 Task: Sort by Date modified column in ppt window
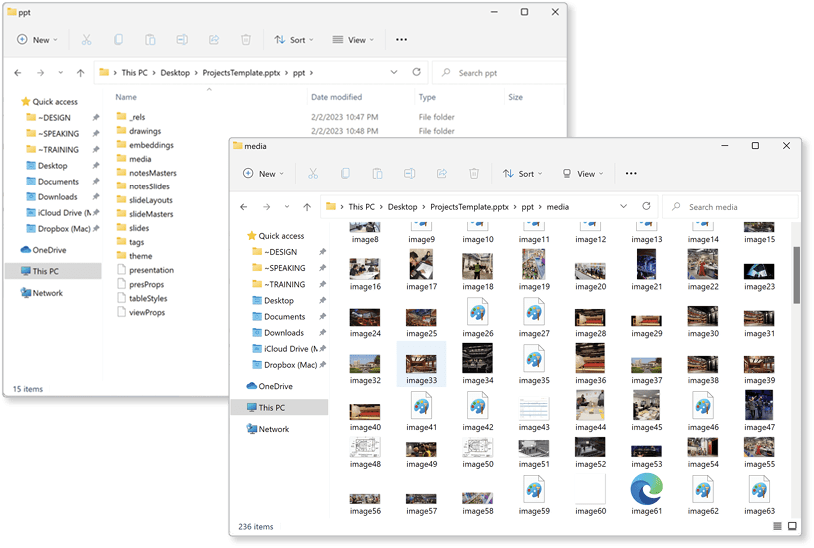coord(336,97)
